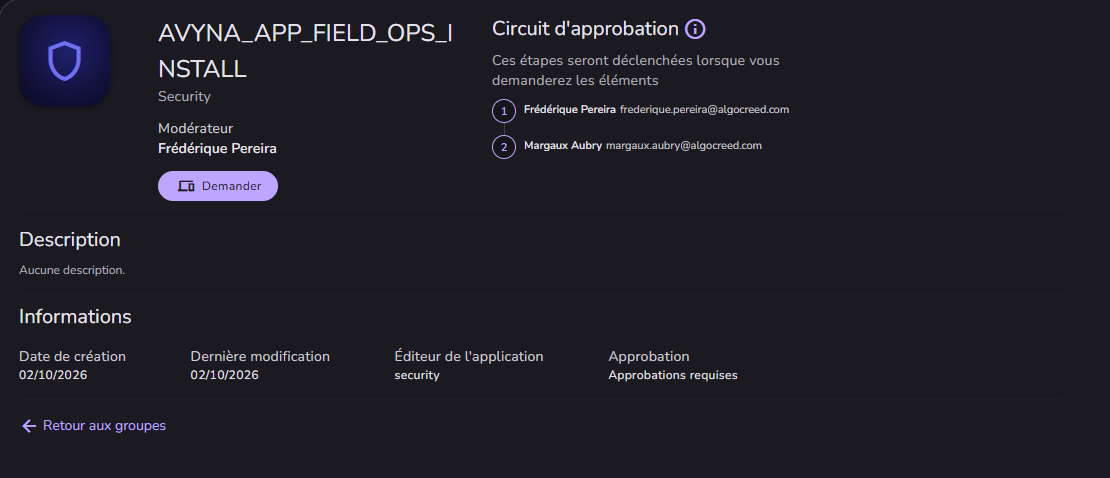Click the device icon on Demander button
This screenshot has width=1110, height=478.
[186, 186]
